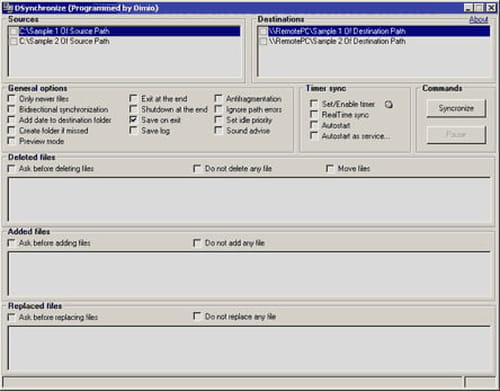Image resolution: width=500 pixels, height=391 pixels.
Task: Check Do not add any file
Action: pyautogui.click(x=197, y=243)
